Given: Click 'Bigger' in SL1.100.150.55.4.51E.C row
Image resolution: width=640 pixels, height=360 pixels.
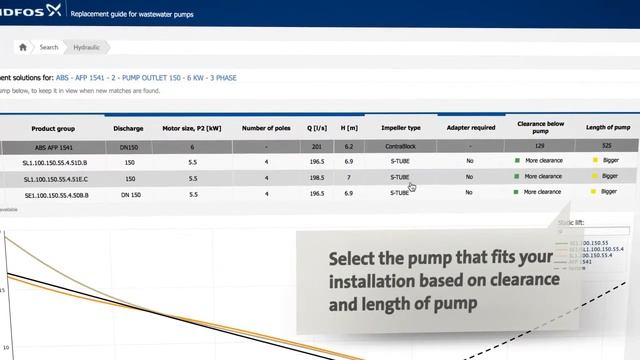Looking at the screenshot, I should click(x=610, y=176).
